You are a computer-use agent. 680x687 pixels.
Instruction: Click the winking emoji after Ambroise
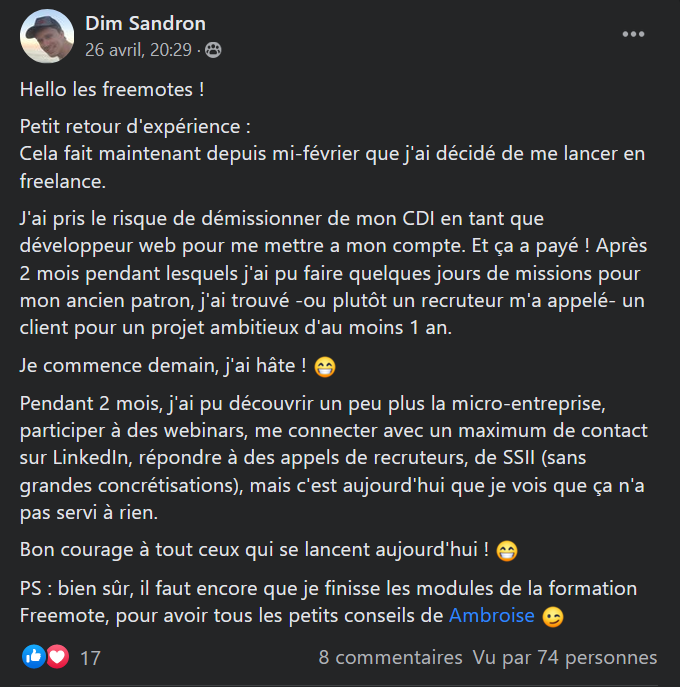click(x=552, y=617)
